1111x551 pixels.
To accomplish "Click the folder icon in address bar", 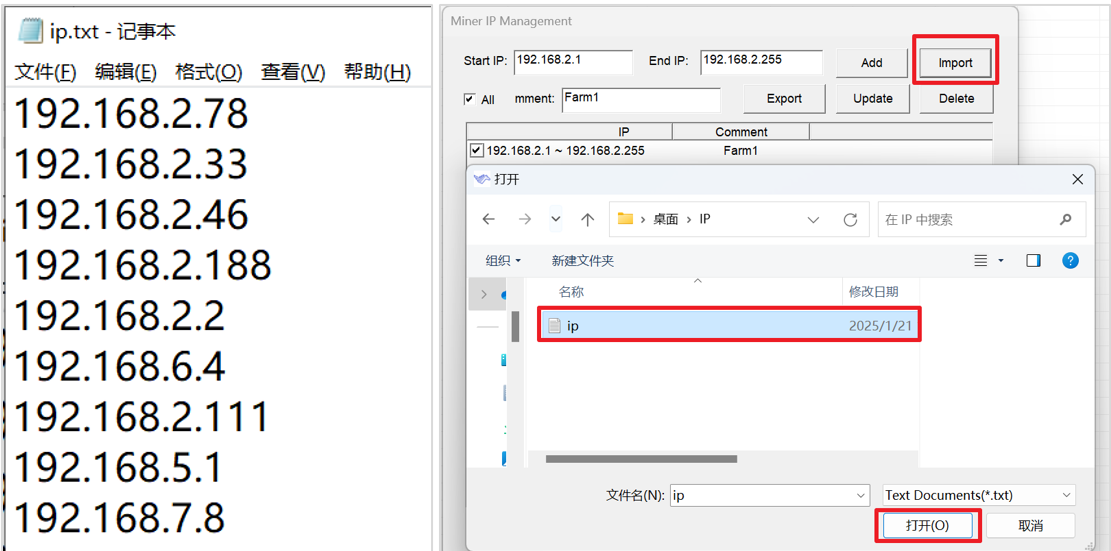I will click(x=624, y=219).
